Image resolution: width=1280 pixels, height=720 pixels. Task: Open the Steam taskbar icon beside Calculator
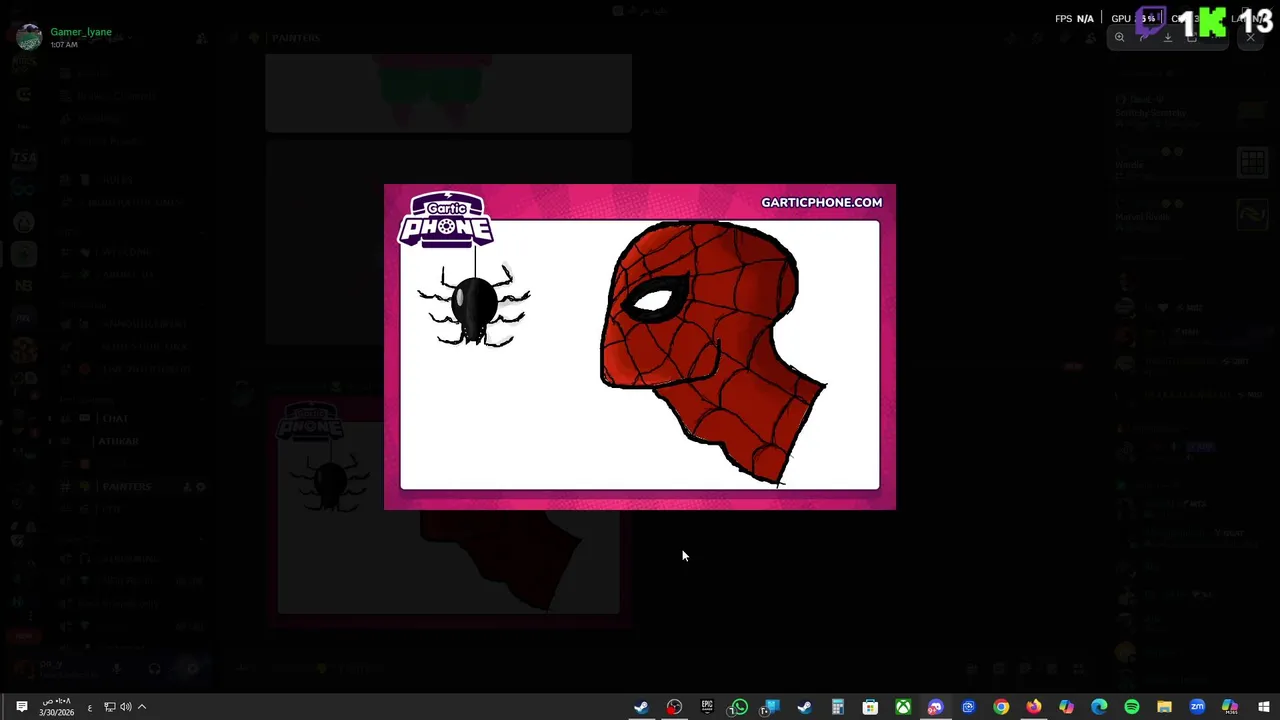point(804,707)
